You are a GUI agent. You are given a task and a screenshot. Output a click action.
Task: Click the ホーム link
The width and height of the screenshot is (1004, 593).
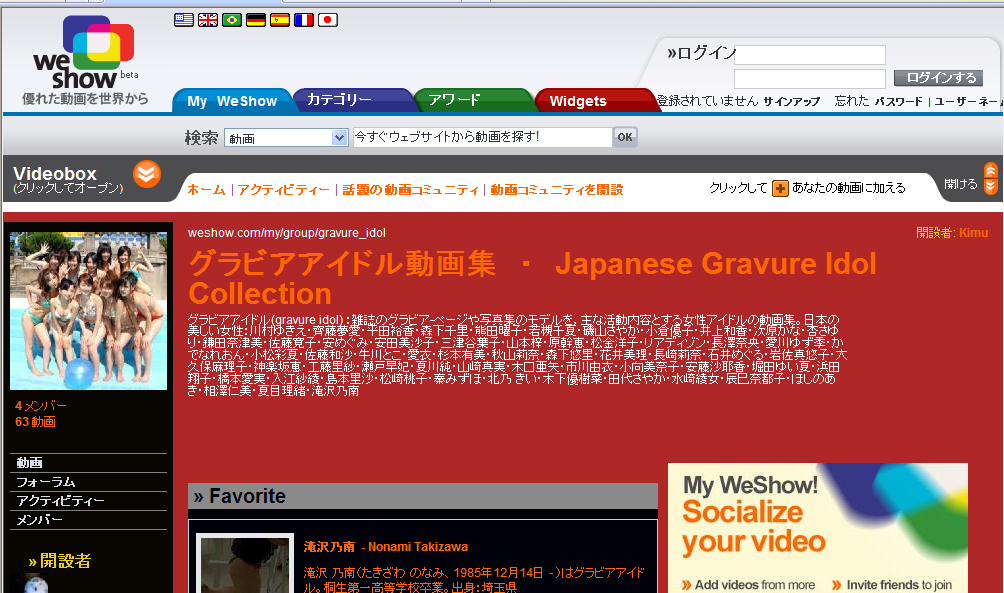point(206,190)
